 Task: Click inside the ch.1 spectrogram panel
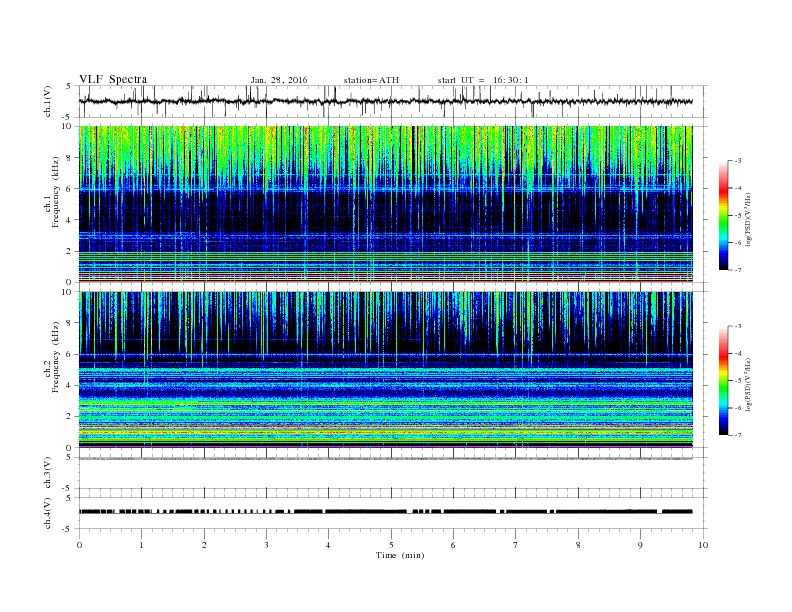pyautogui.click(x=385, y=204)
